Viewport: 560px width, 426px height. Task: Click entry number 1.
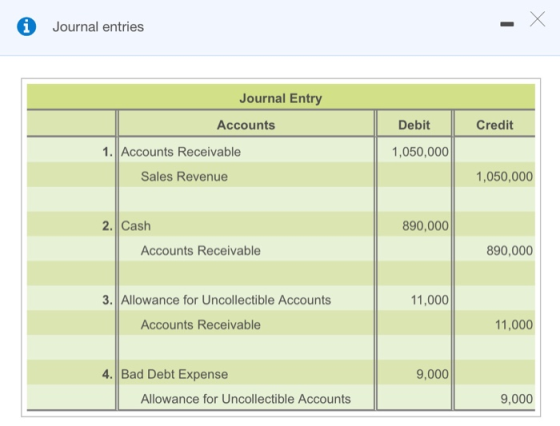pos(107,152)
